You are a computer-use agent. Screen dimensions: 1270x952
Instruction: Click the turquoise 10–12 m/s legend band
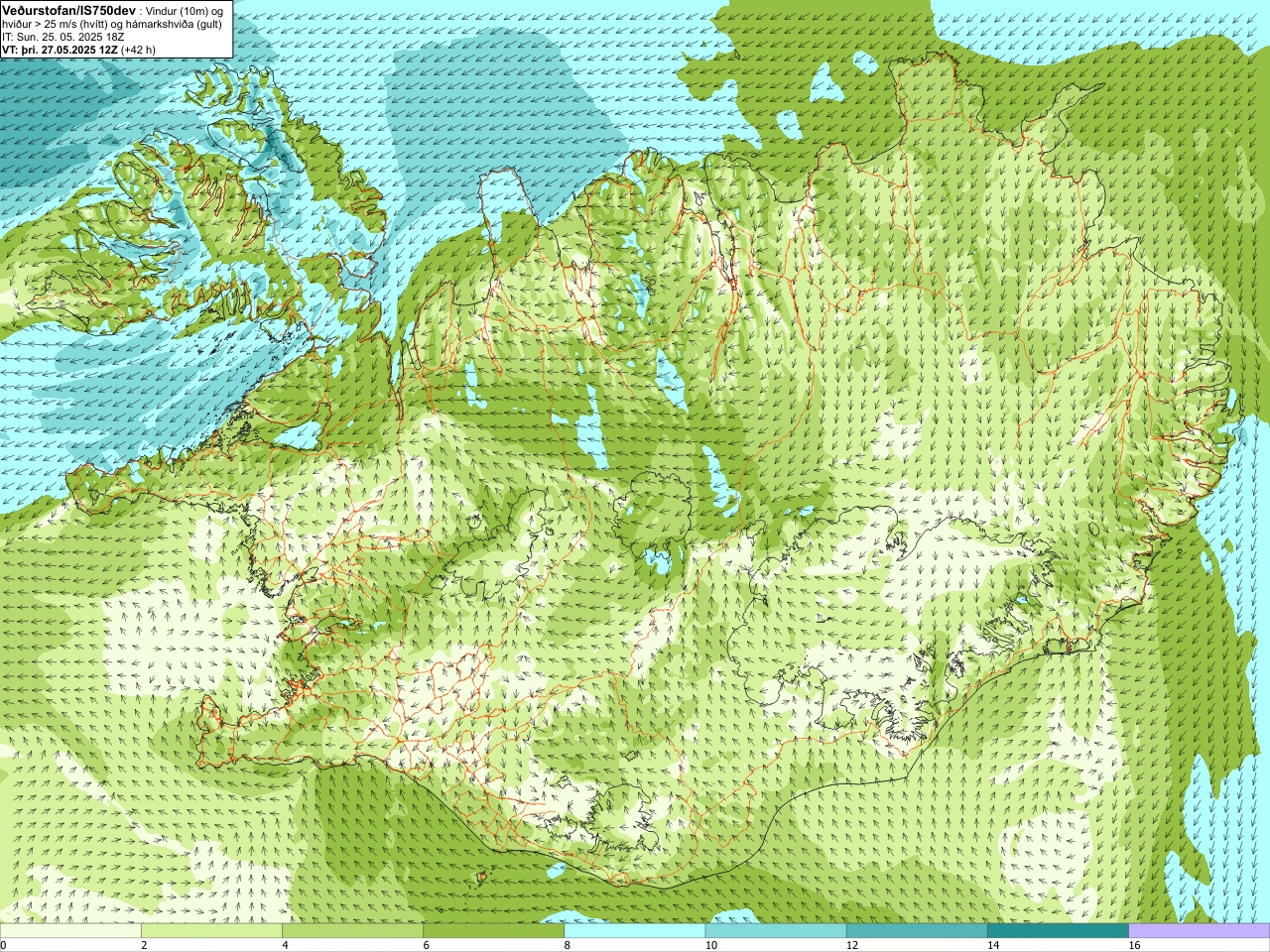pos(776,931)
